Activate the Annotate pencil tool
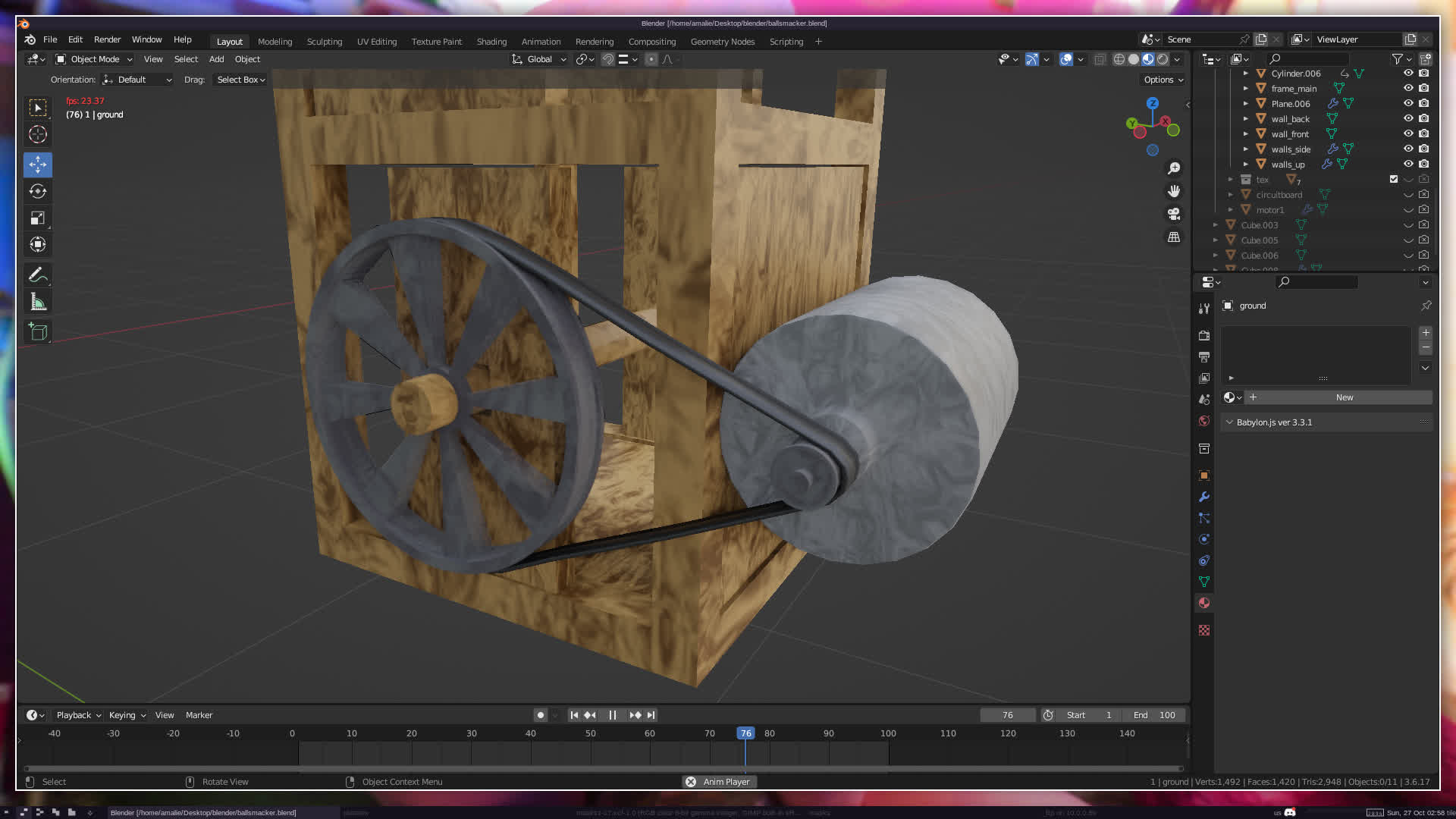This screenshot has width=1456, height=819. 38,275
